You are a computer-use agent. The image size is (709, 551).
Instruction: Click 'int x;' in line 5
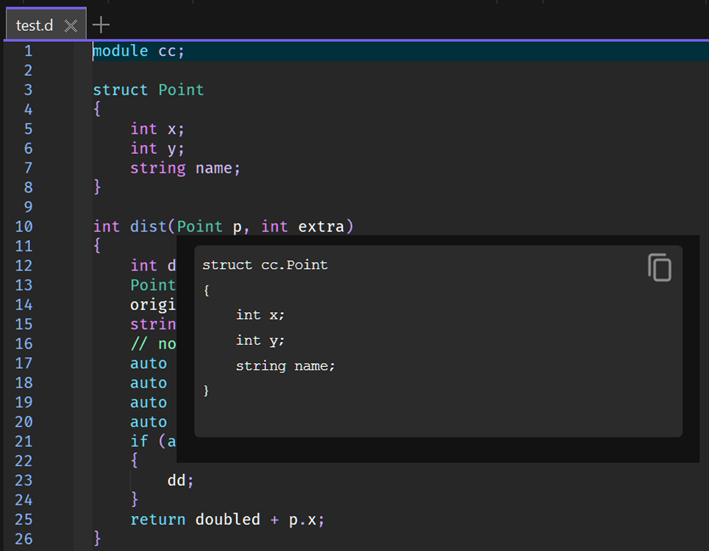coord(157,129)
